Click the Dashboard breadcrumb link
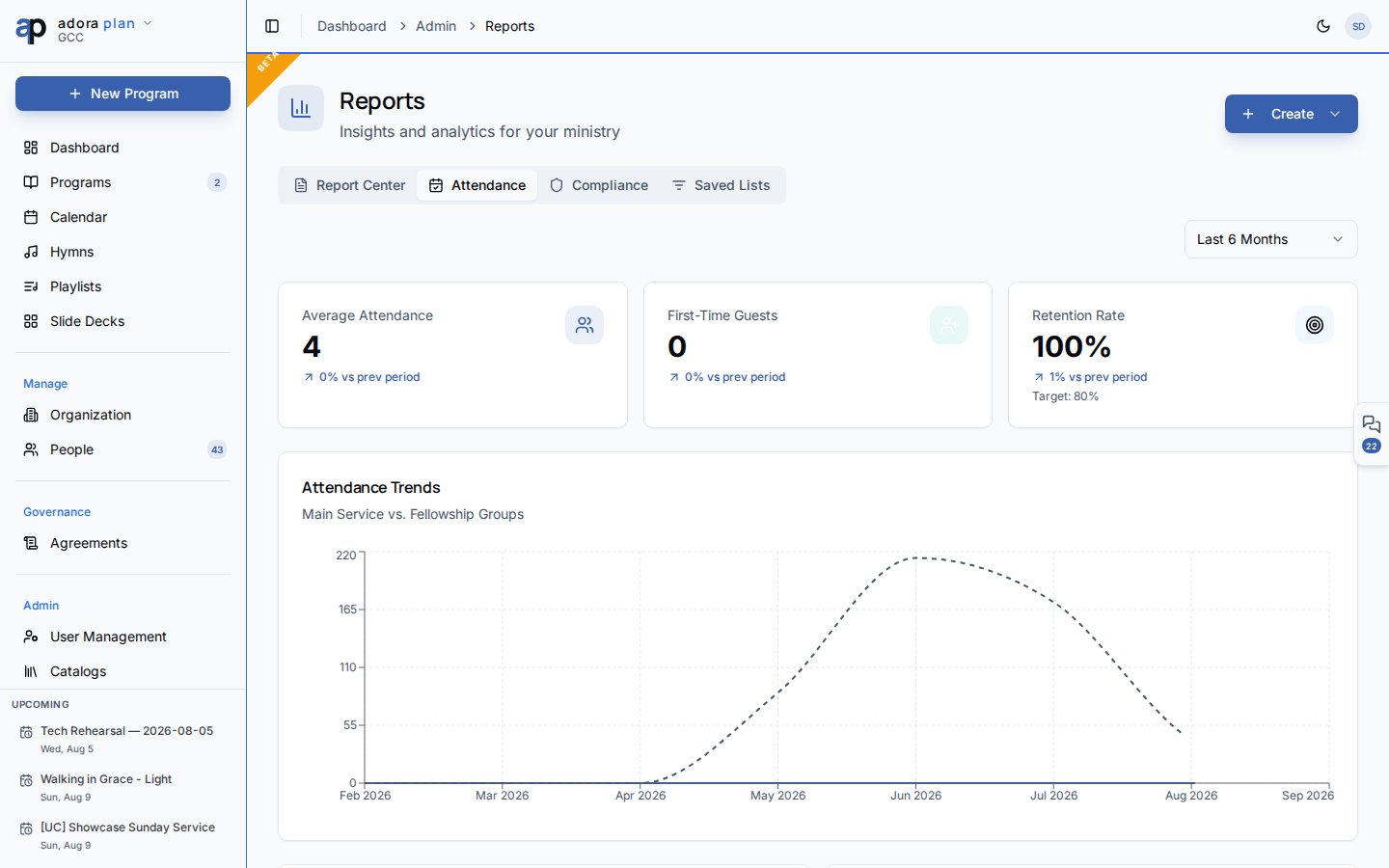The image size is (1389, 868). click(x=351, y=26)
